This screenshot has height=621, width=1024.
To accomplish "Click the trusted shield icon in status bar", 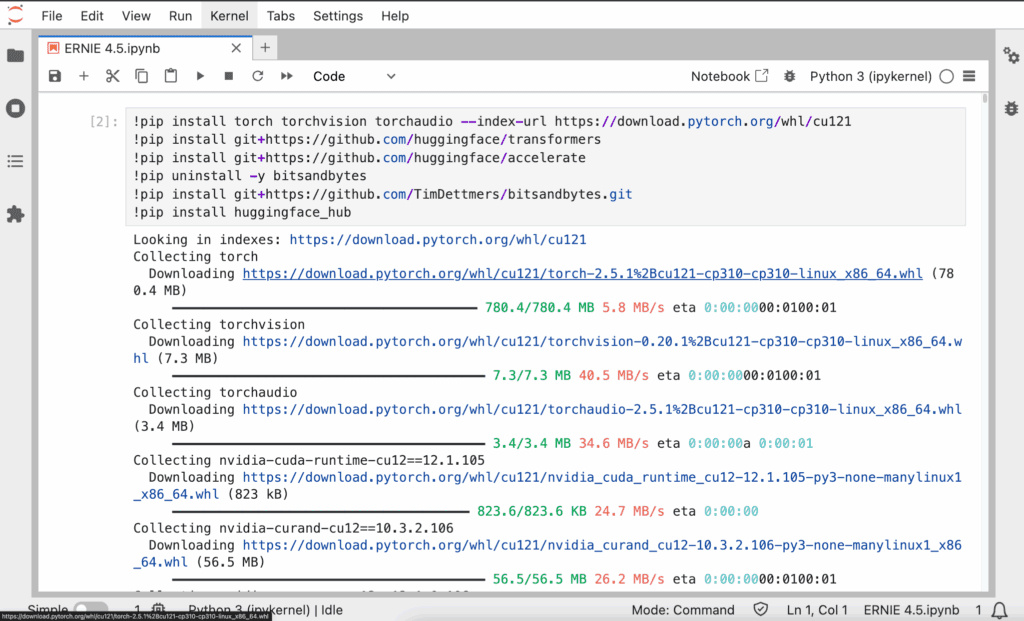I will [760, 610].
